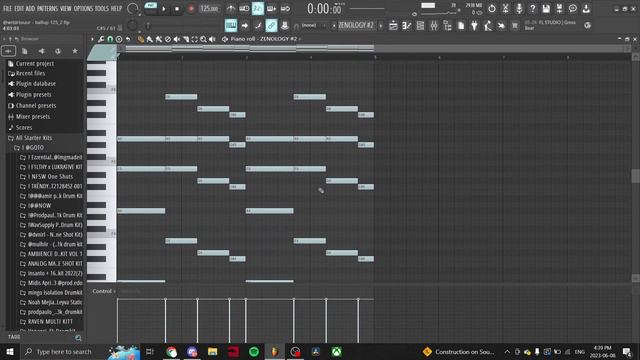This screenshot has height=360, width=640.
Task: Open the Piano roll view toolbar icon
Action: [x=407, y=26]
